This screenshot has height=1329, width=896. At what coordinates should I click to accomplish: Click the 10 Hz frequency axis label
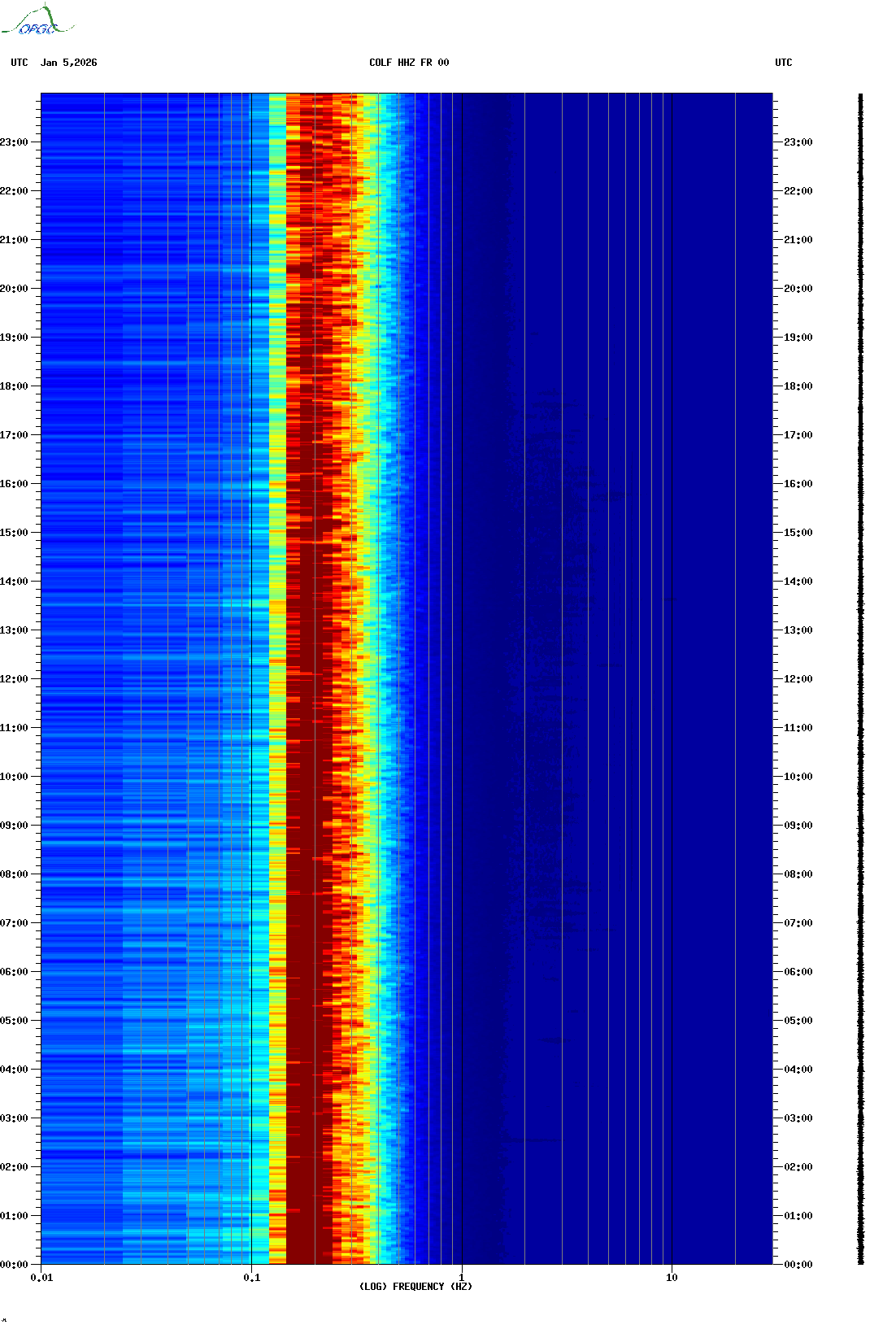click(672, 1278)
